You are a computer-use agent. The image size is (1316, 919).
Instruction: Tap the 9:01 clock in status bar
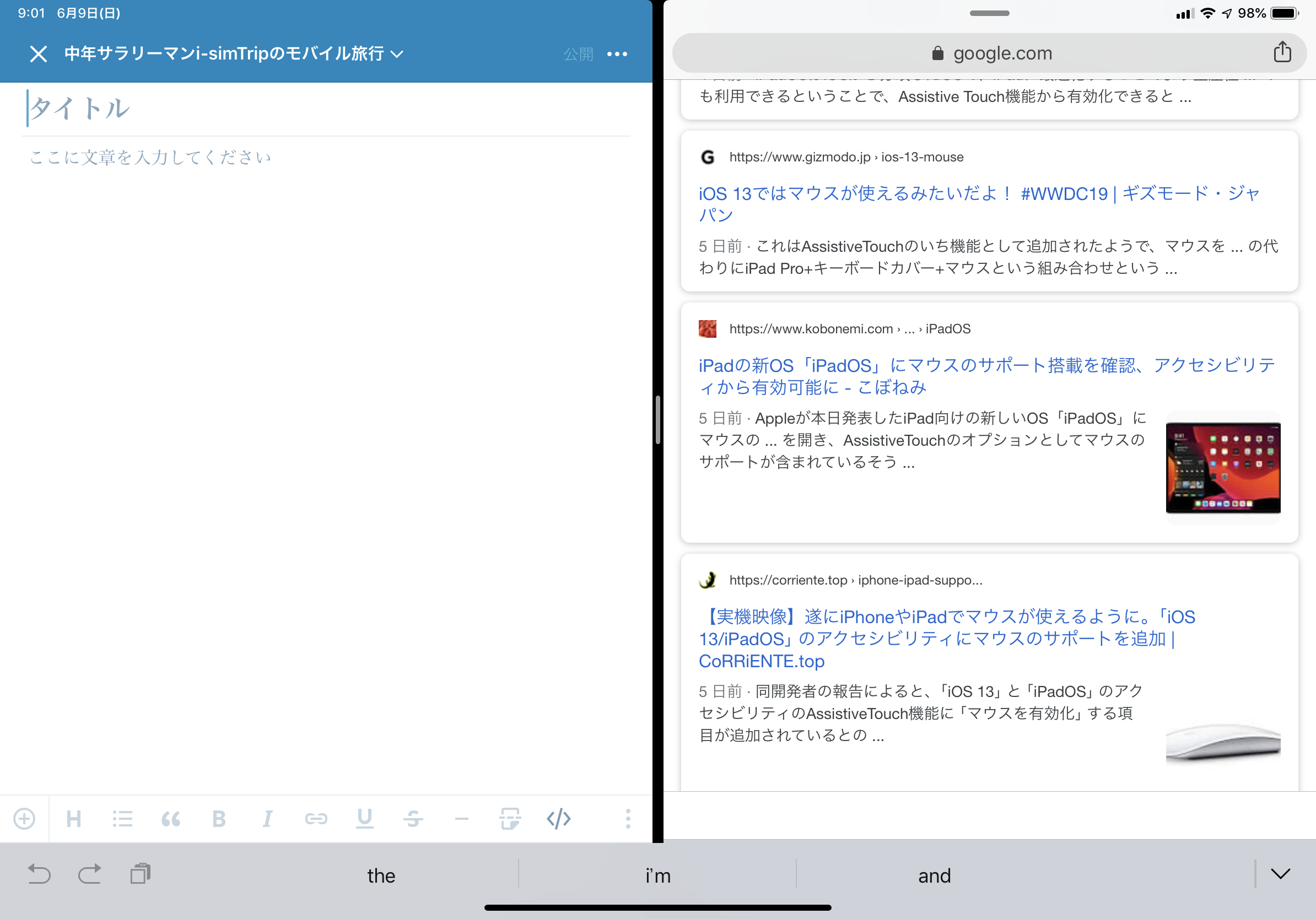(31, 13)
